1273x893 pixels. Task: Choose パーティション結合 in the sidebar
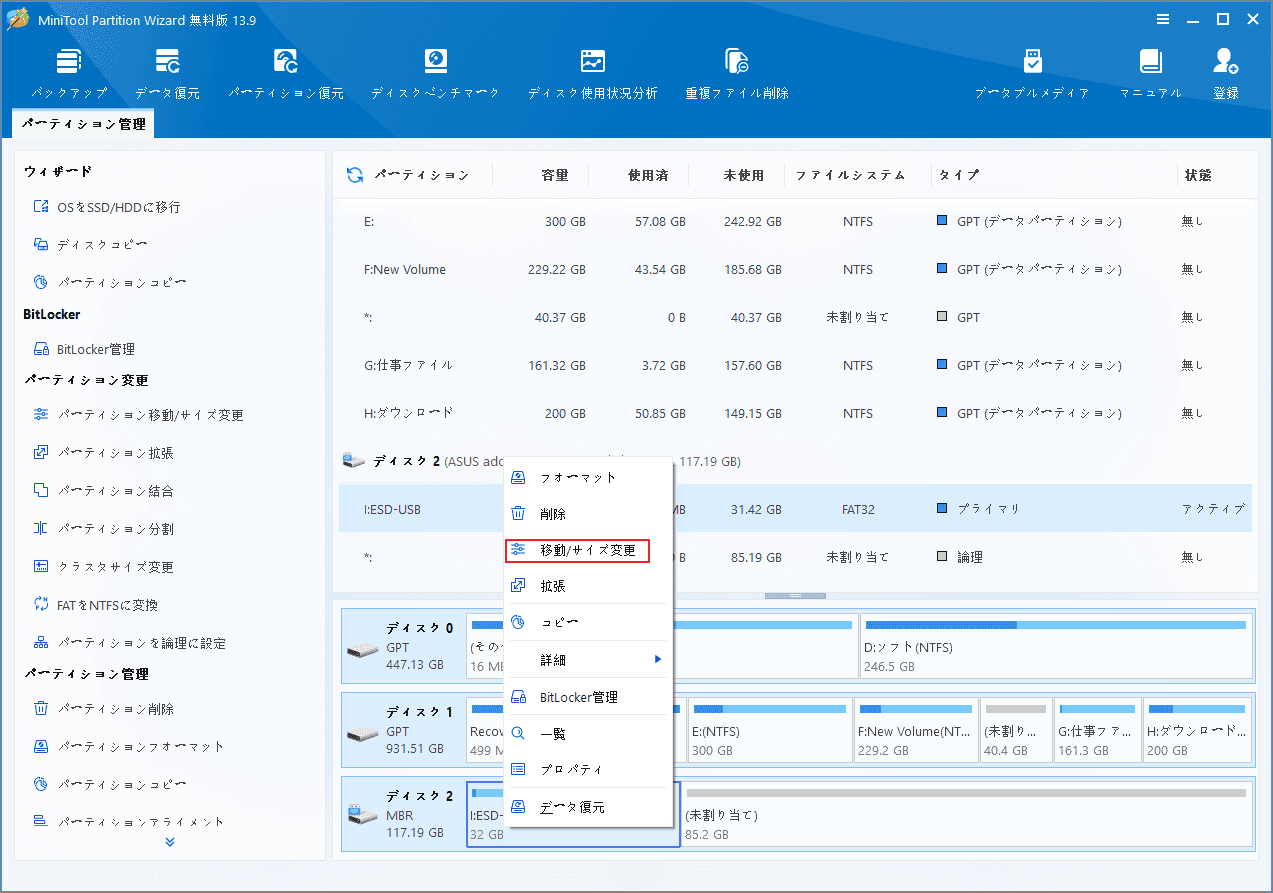point(103,491)
